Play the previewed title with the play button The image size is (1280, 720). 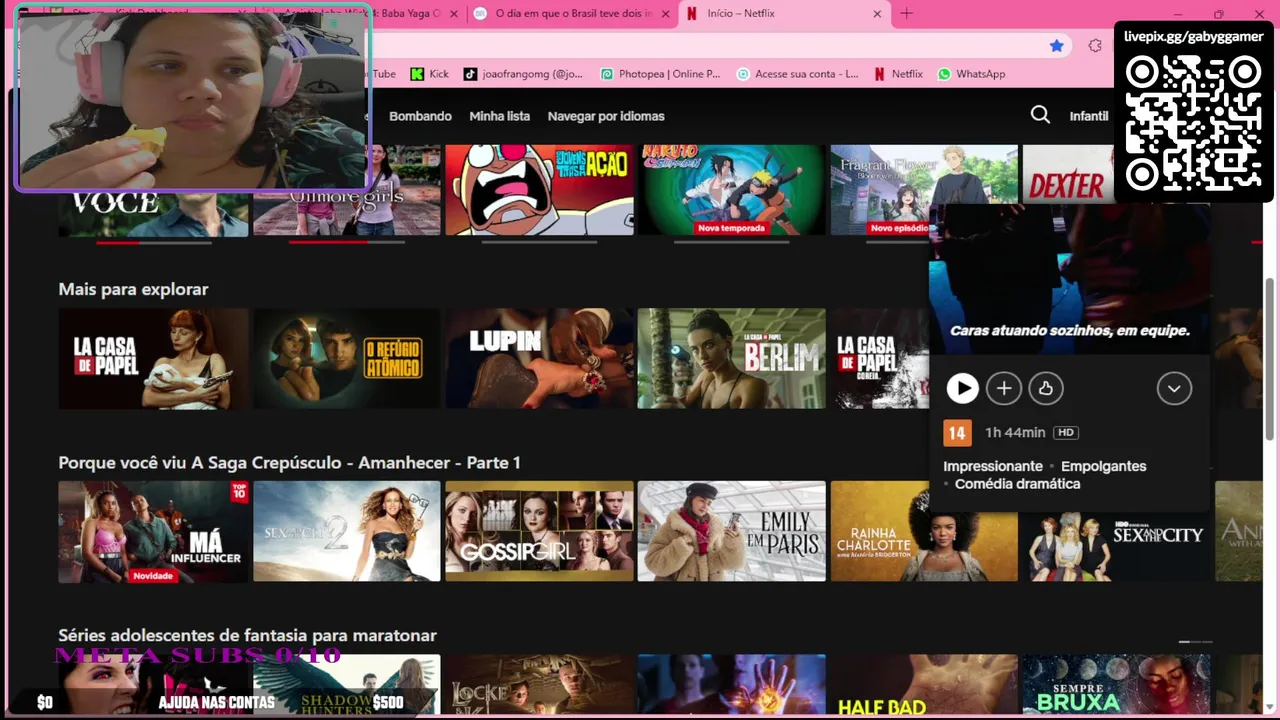(962, 388)
